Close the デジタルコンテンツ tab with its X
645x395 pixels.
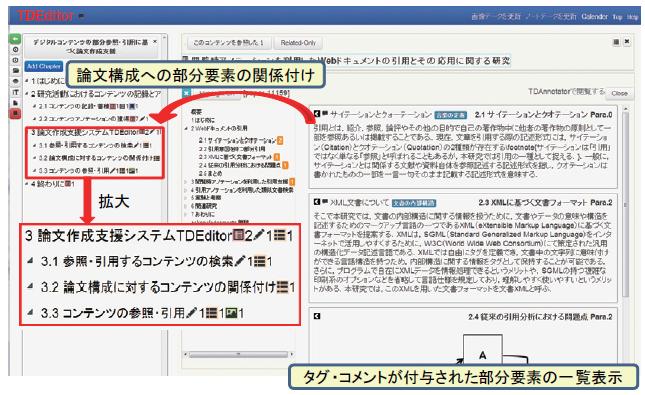pyautogui.click(x=155, y=42)
